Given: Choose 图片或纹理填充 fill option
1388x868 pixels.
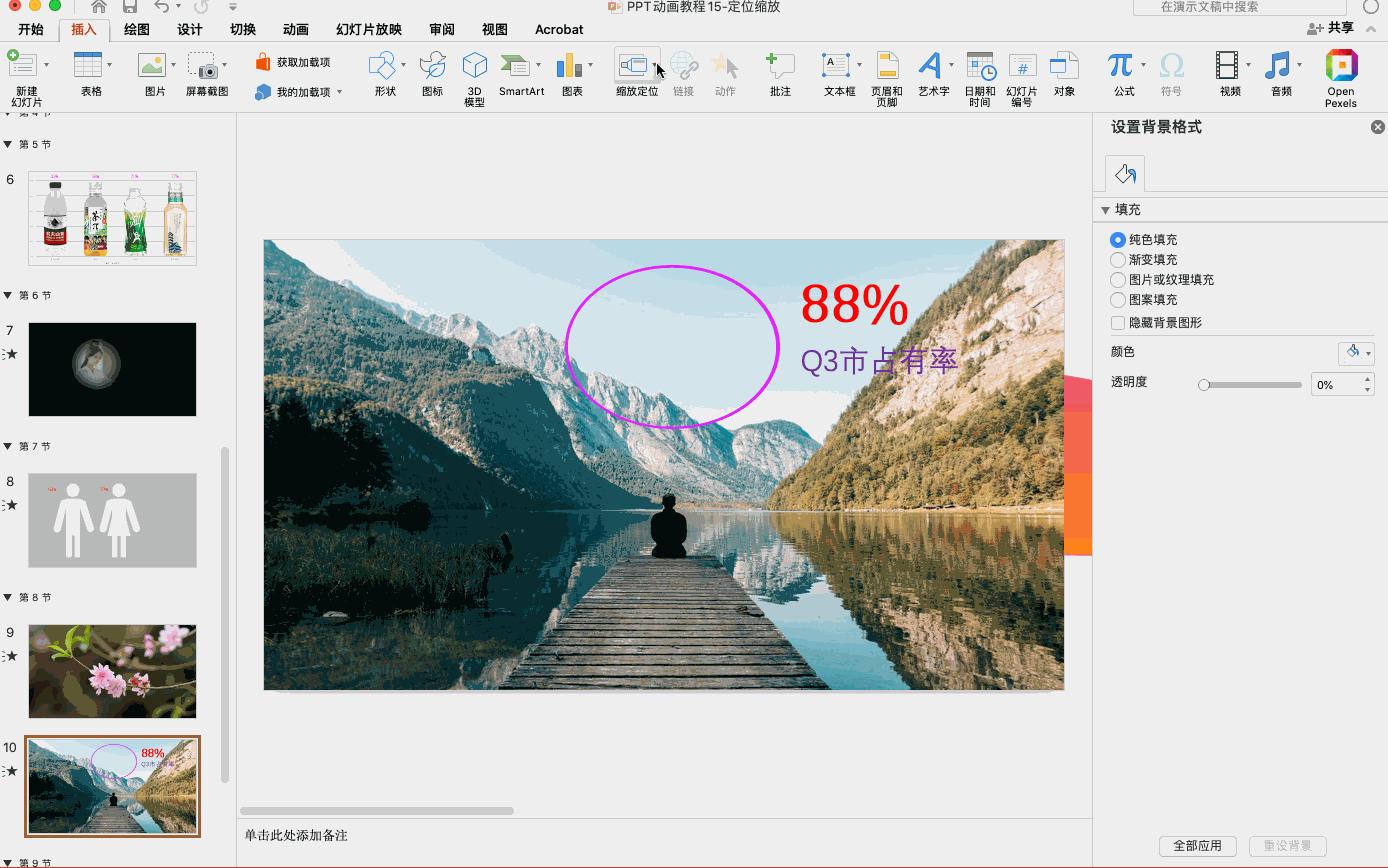Looking at the screenshot, I should (1118, 280).
